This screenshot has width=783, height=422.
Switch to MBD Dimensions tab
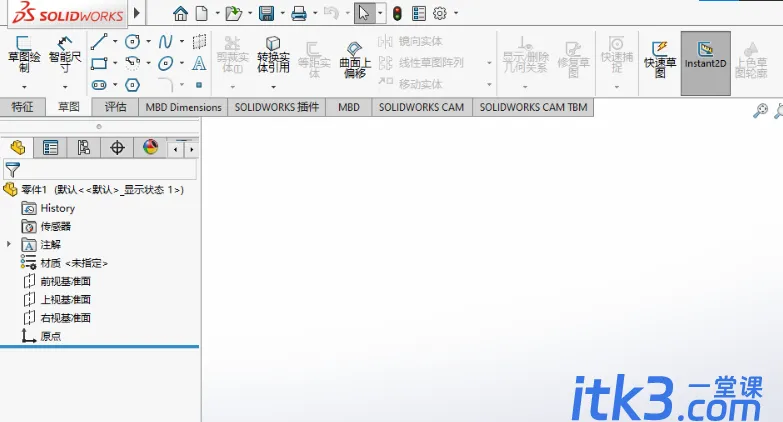183,107
